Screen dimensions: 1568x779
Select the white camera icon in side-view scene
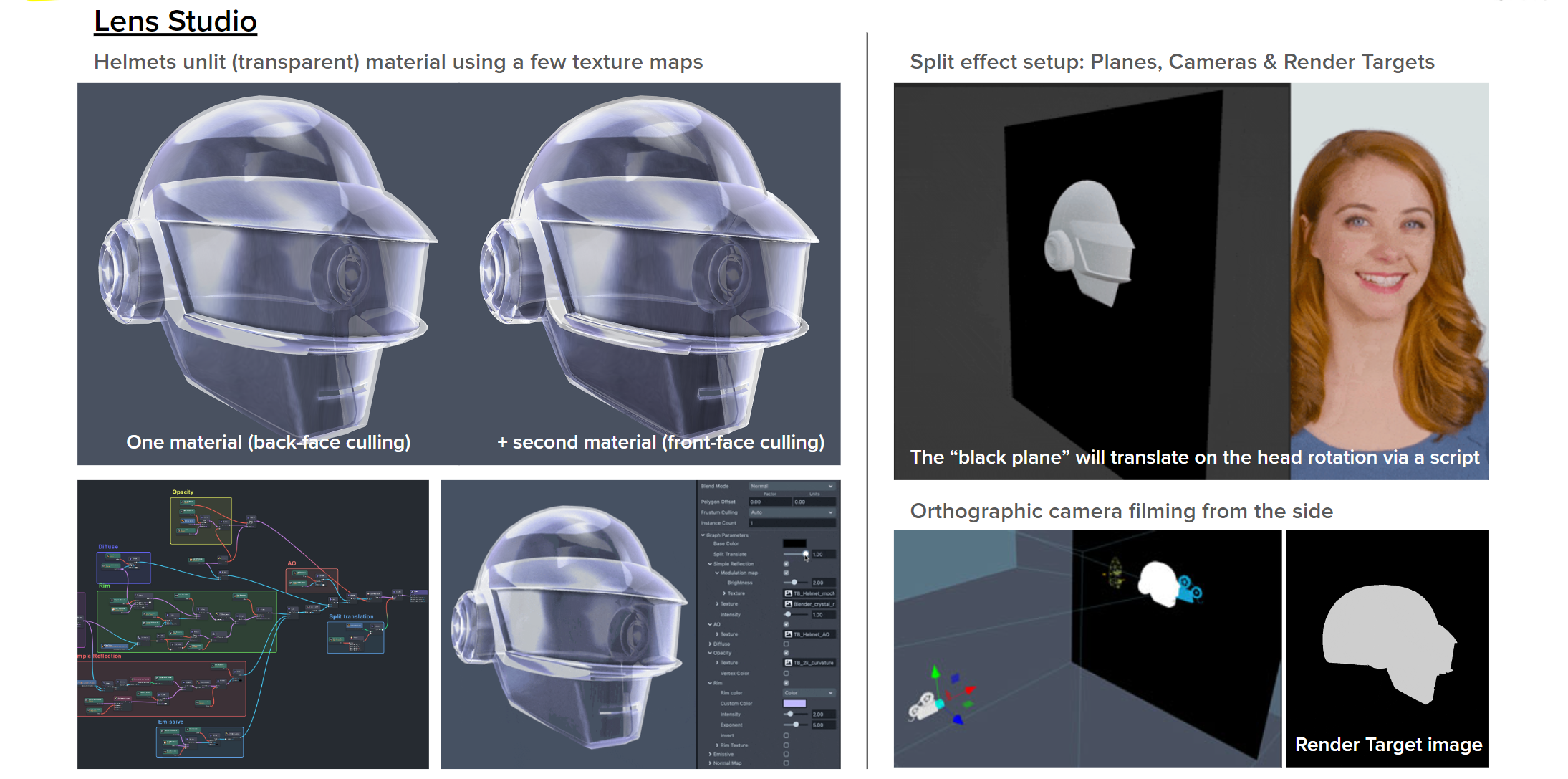[x=925, y=706]
